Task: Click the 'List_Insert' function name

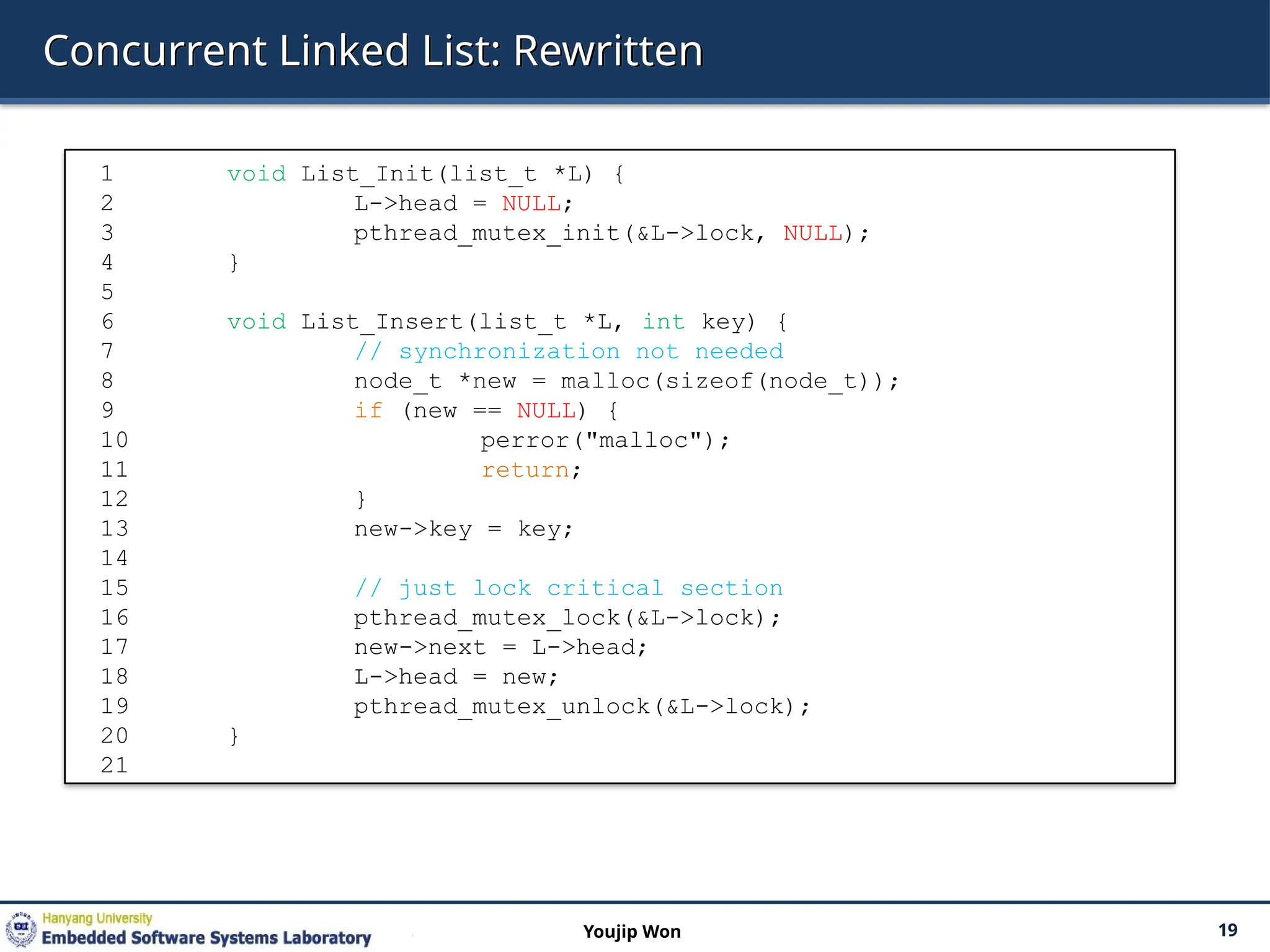Action: click(x=381, y=322)
